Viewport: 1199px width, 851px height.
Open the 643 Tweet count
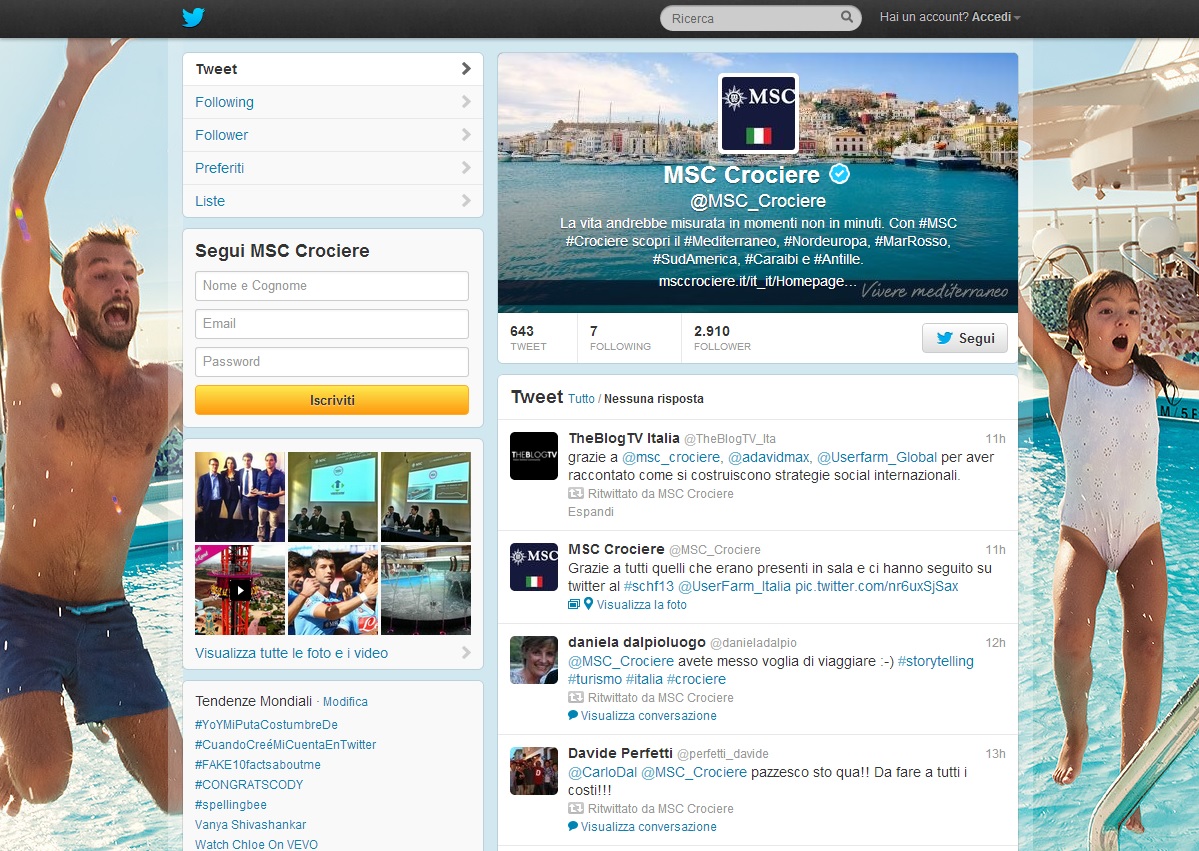(528, 338)
